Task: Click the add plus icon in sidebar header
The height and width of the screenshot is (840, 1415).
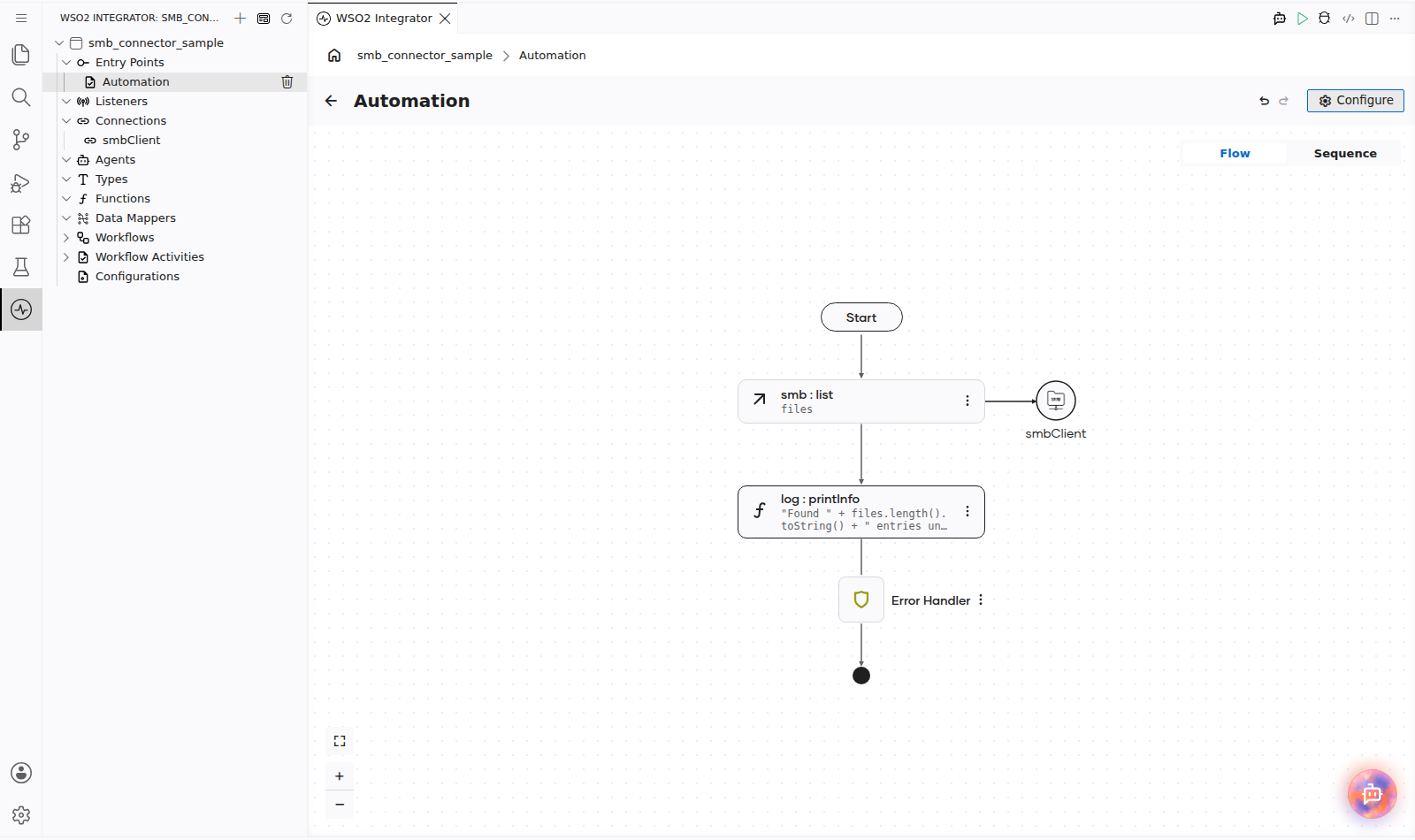Action: pos(240,18)
